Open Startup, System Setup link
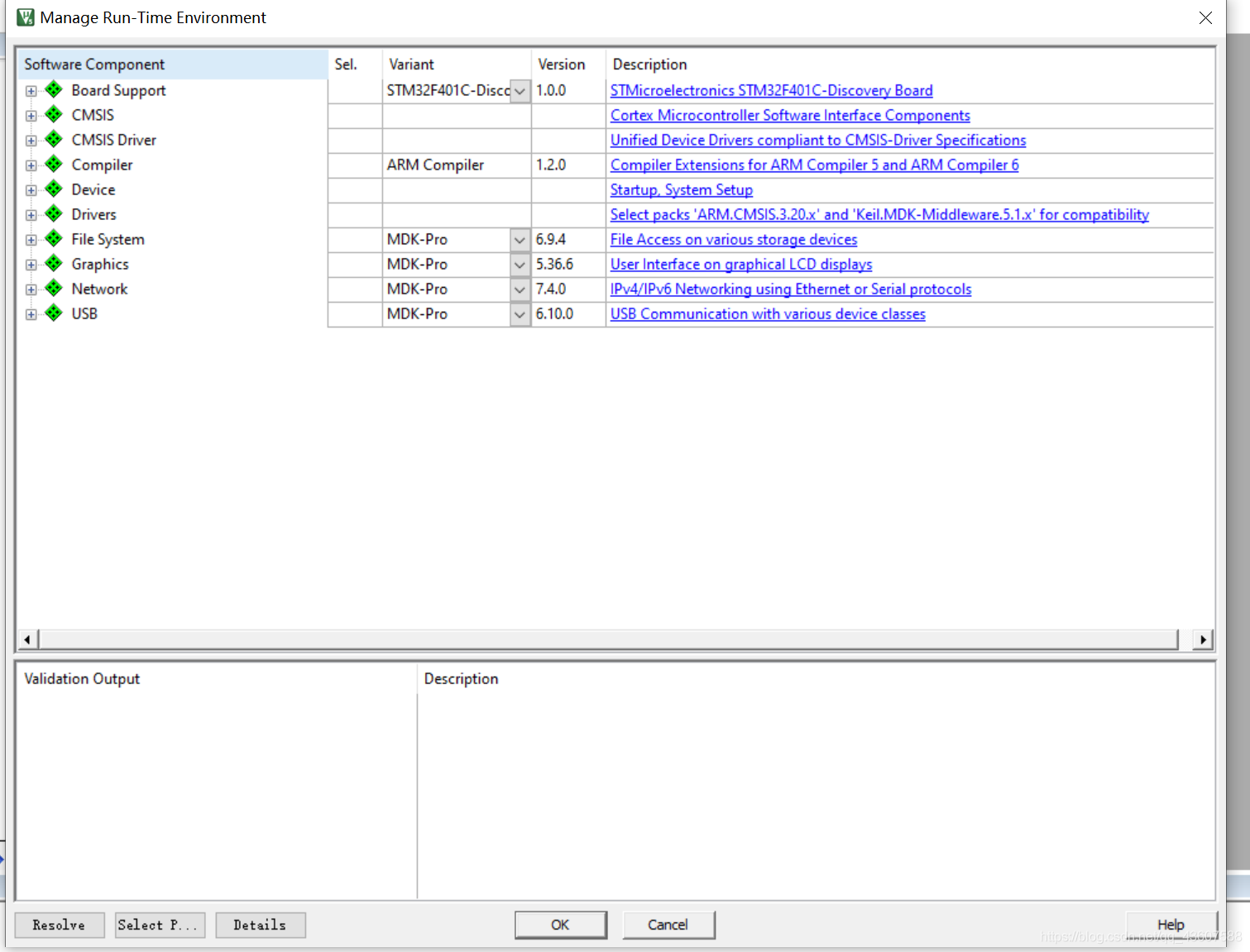The image size is (1250, 952). tap(682, 189)
